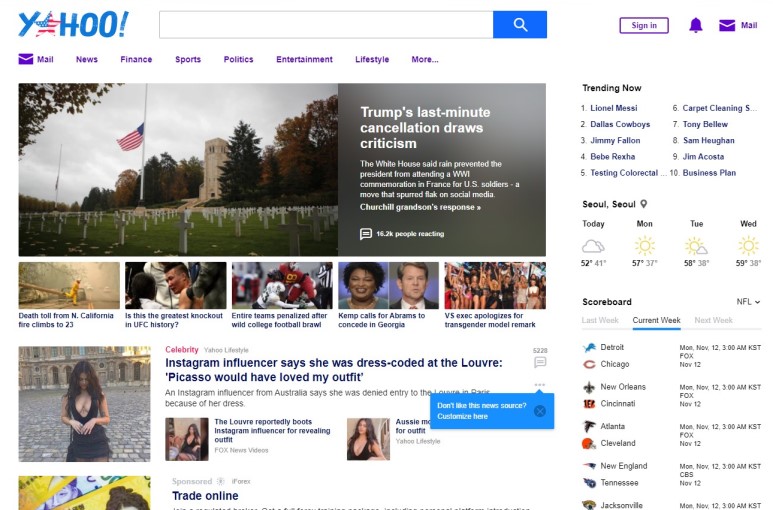
Task: Open trending topic Bebe Rexha
Action: coord(612,157)
